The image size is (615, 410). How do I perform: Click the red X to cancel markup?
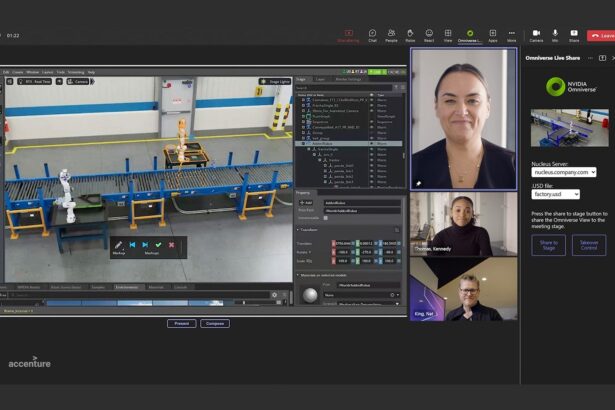coord(171,244)
